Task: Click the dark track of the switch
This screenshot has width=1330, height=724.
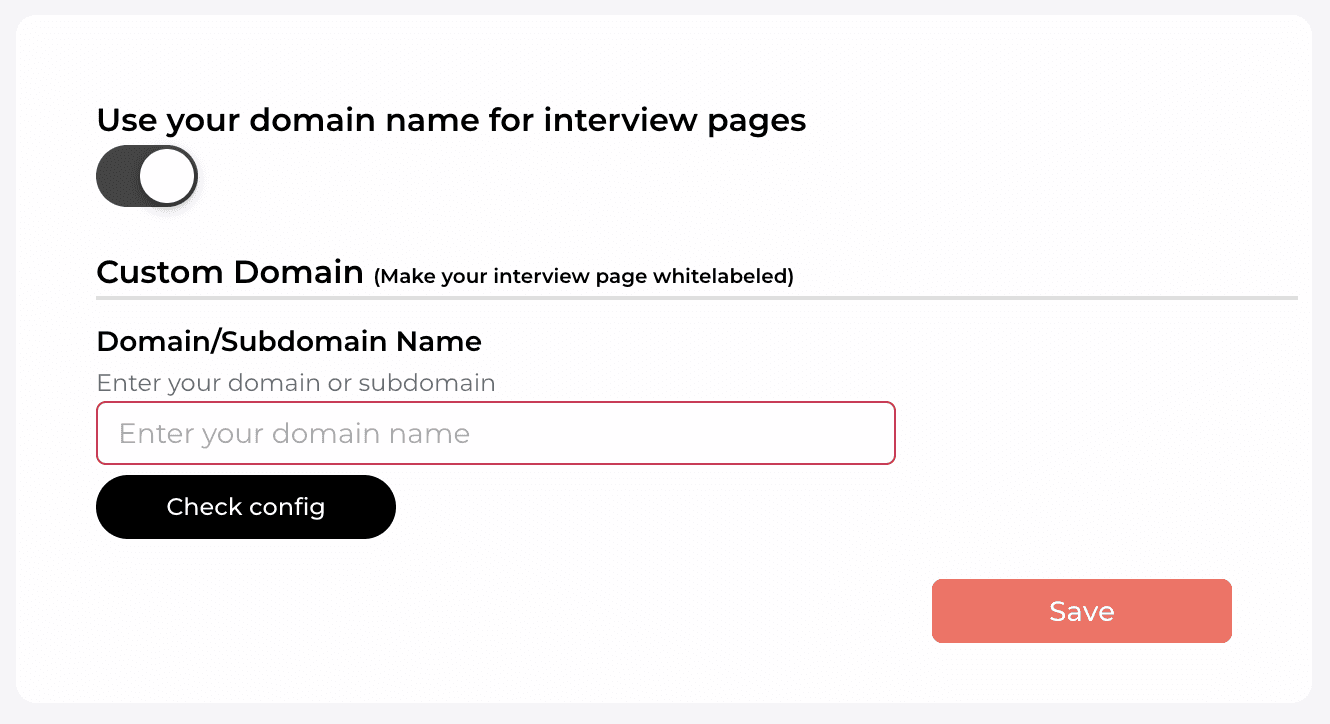Action: [117, 177]
